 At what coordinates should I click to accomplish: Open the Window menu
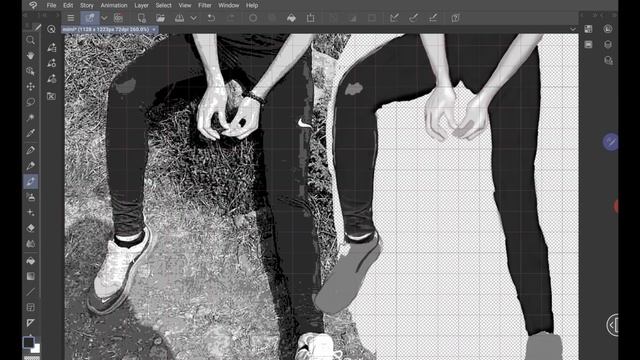point(229,5)
